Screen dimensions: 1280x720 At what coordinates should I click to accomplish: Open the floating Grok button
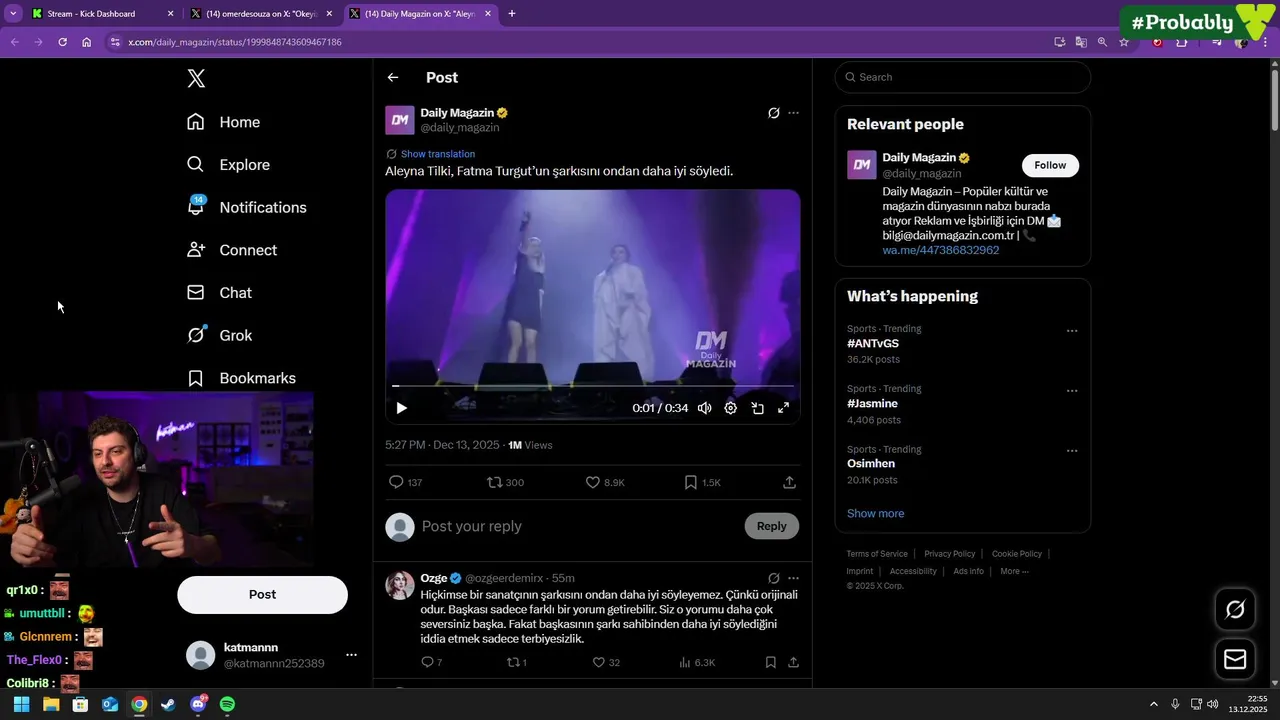1235,609
